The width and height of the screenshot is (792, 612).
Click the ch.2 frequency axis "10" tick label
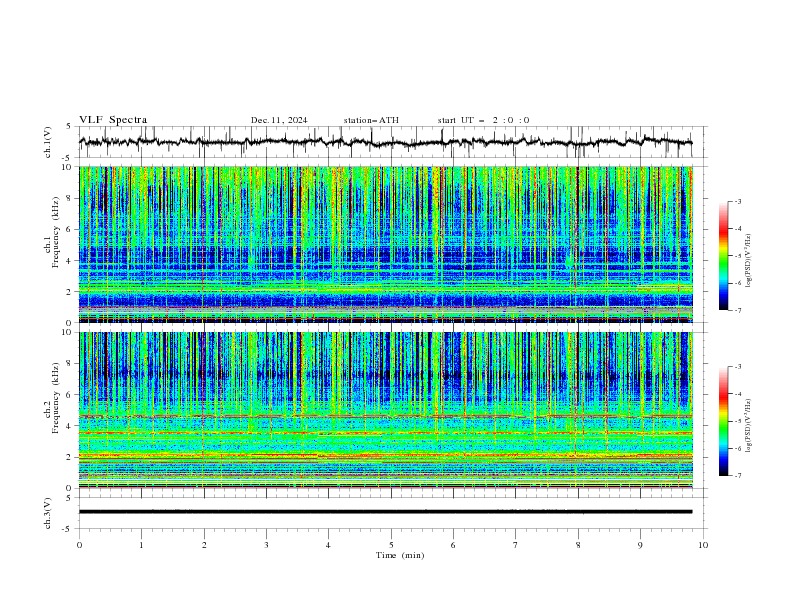(68, 332)
